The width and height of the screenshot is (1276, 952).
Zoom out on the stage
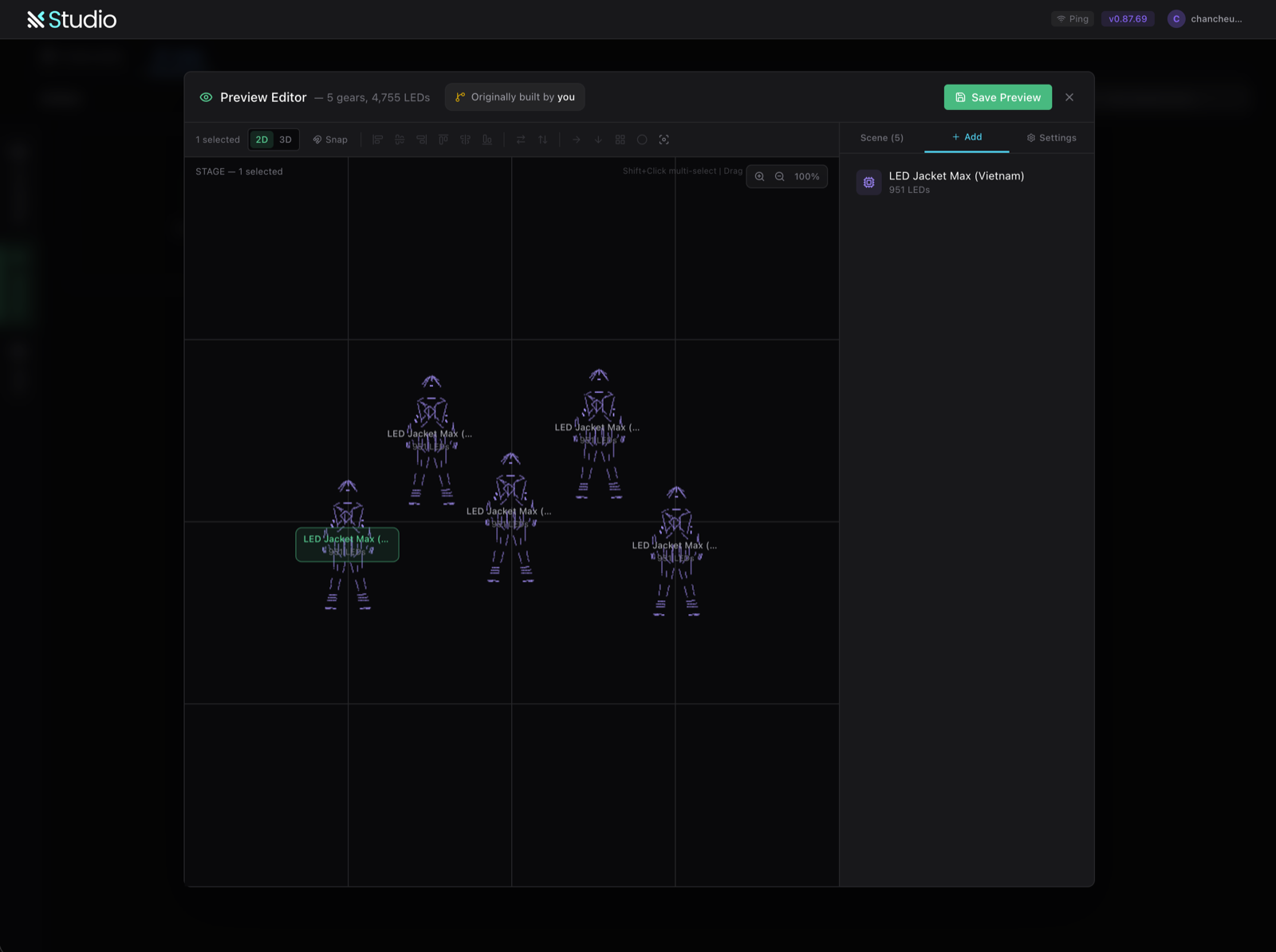coord(780,177)
